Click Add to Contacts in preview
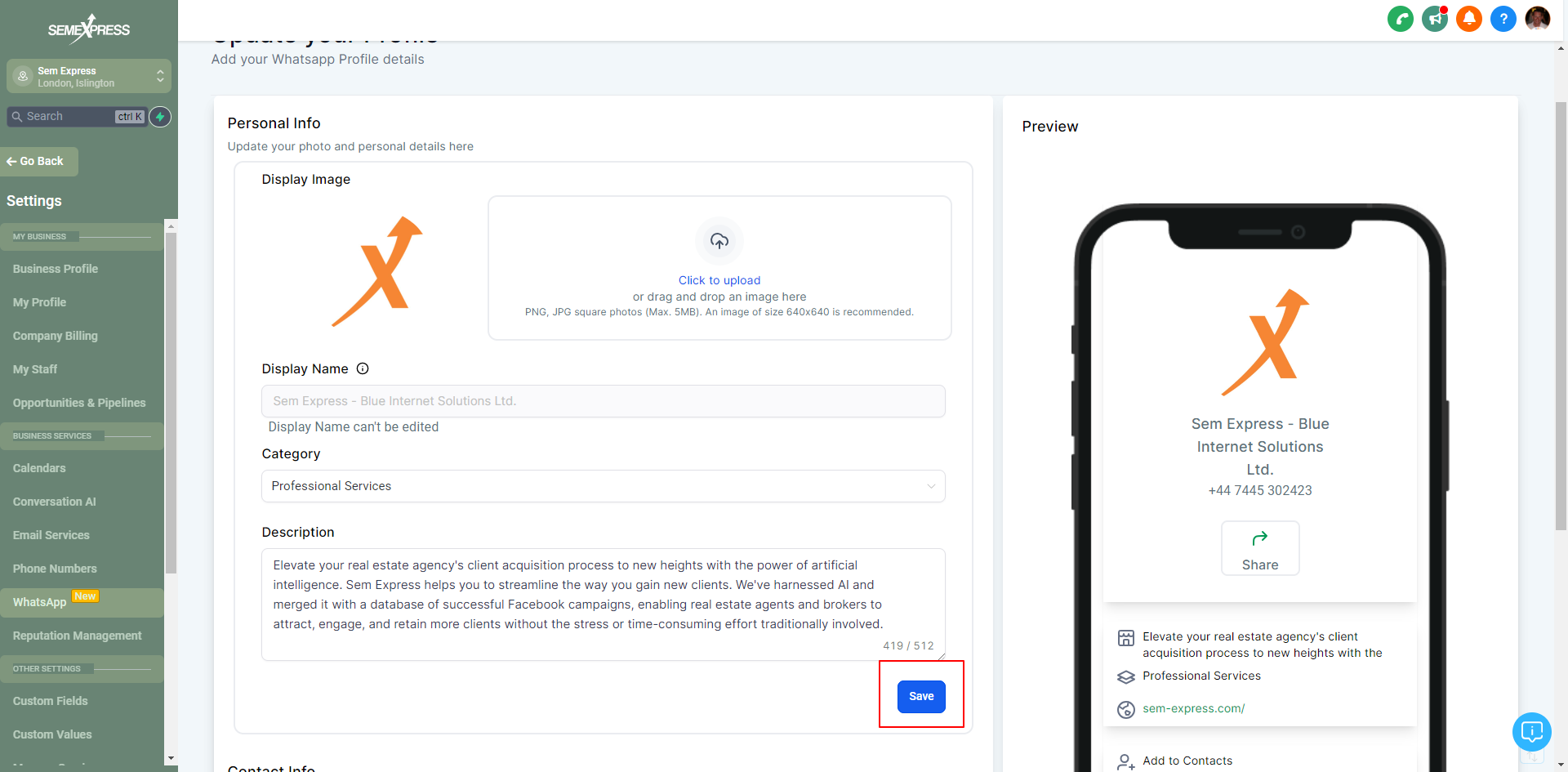 pyautogui.click(x=1187, y=761)
